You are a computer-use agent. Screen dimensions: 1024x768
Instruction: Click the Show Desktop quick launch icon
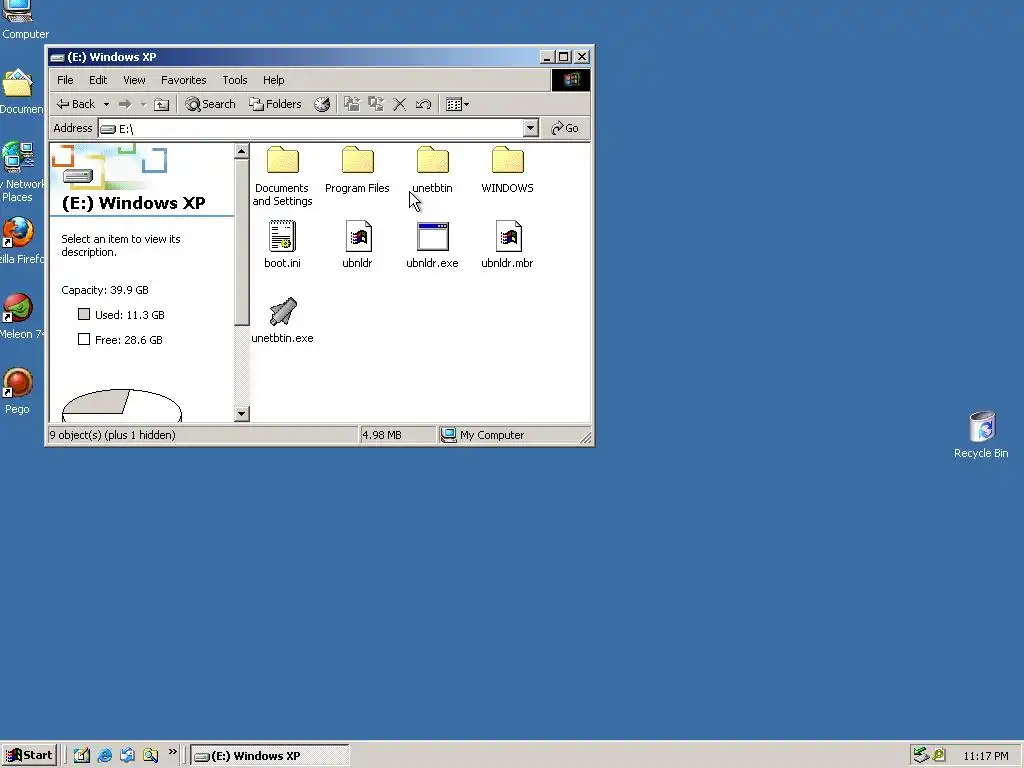tap(82, 756)
